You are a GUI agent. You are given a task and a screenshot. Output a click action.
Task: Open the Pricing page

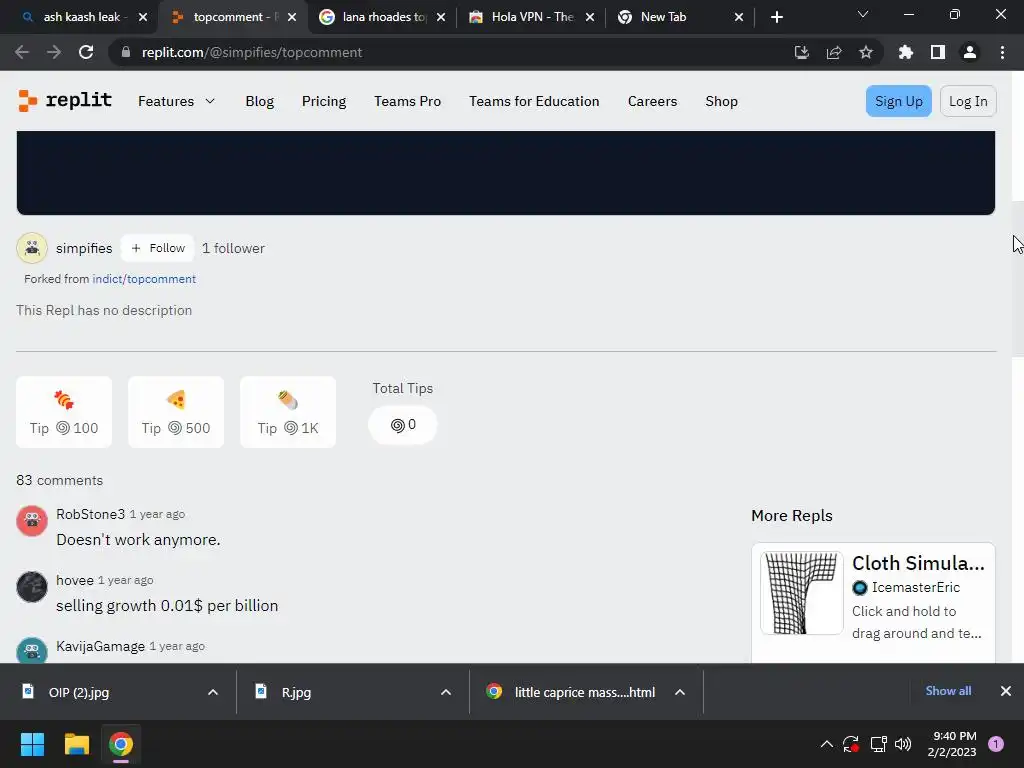[x=324, y=101]
